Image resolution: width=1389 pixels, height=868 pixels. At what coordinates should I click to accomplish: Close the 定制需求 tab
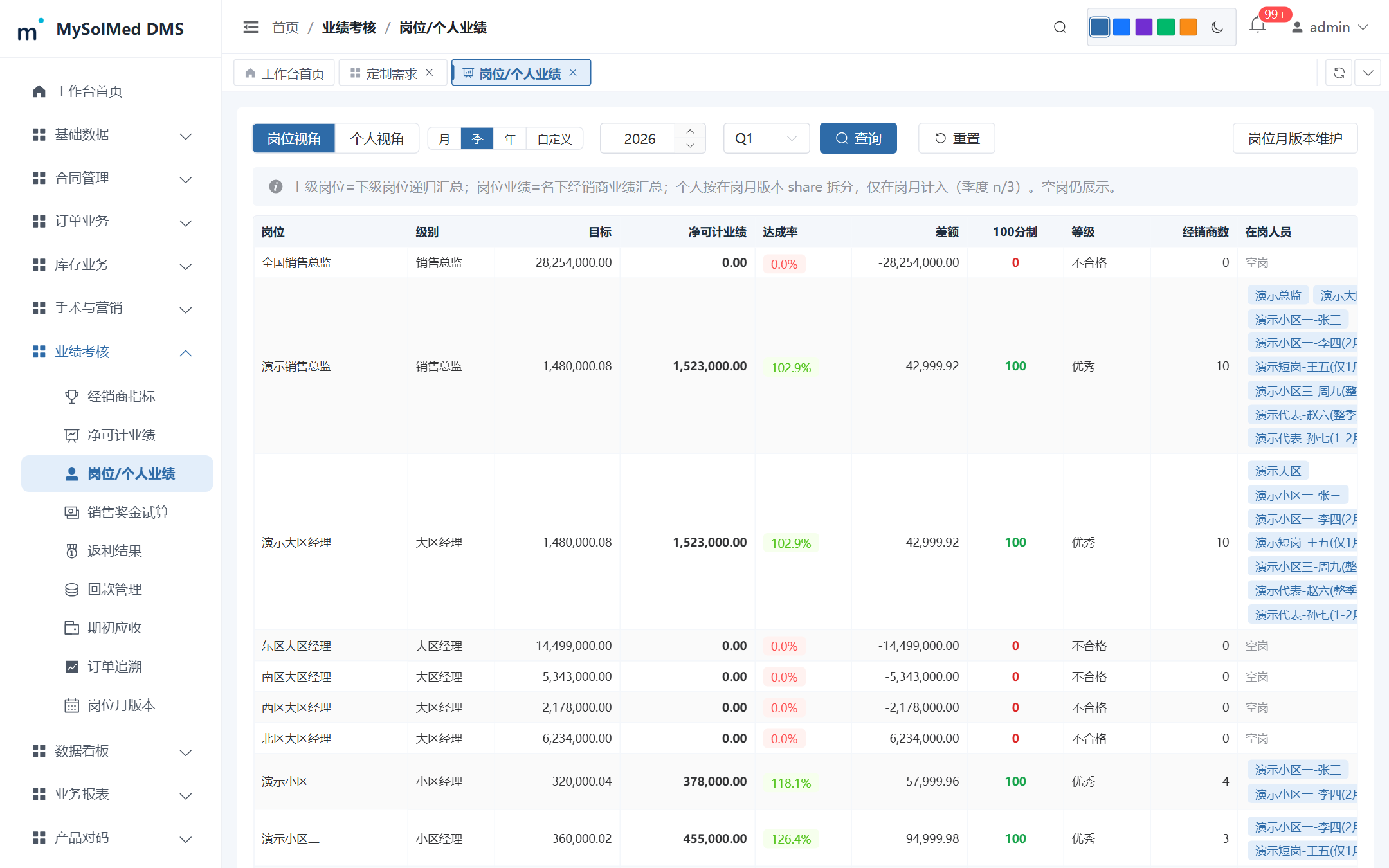point(430,73)
